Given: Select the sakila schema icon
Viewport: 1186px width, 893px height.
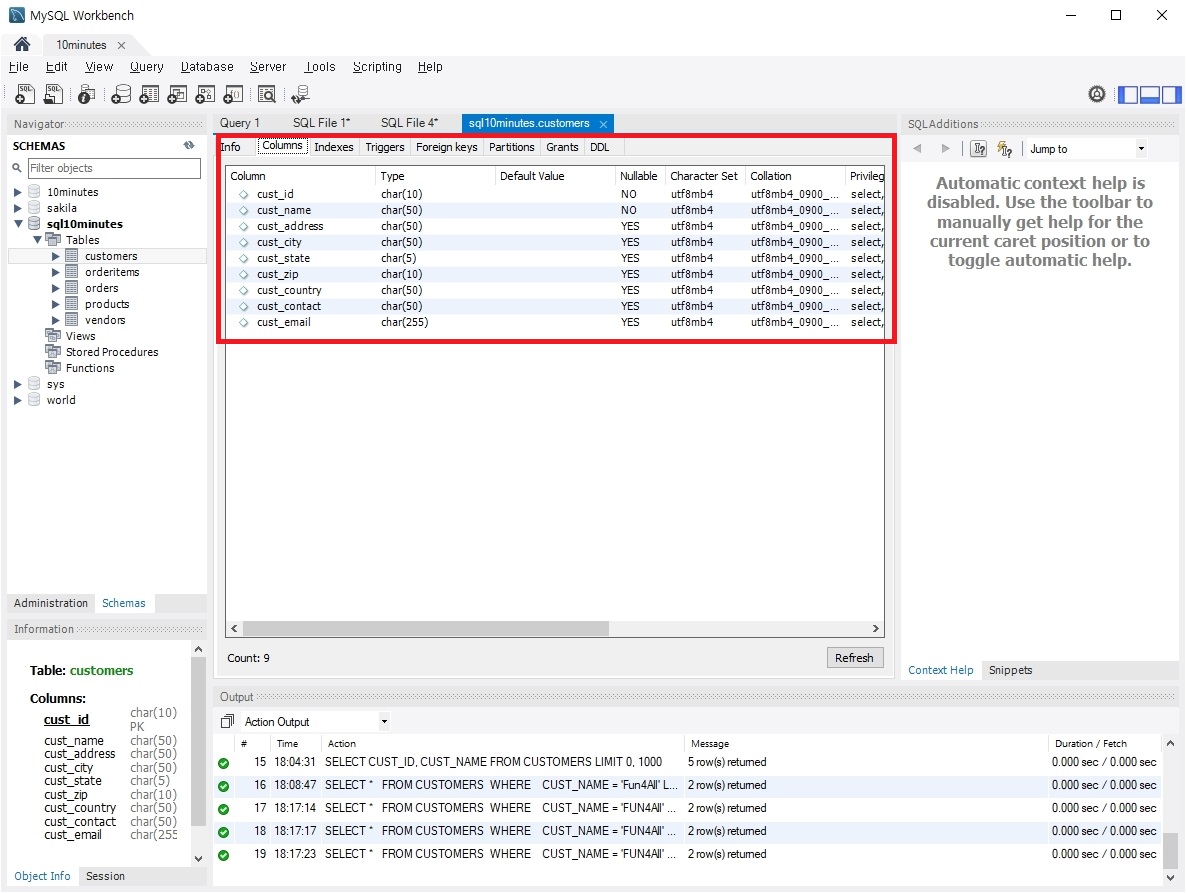Looking at the screenshot, I should (34, 208).
